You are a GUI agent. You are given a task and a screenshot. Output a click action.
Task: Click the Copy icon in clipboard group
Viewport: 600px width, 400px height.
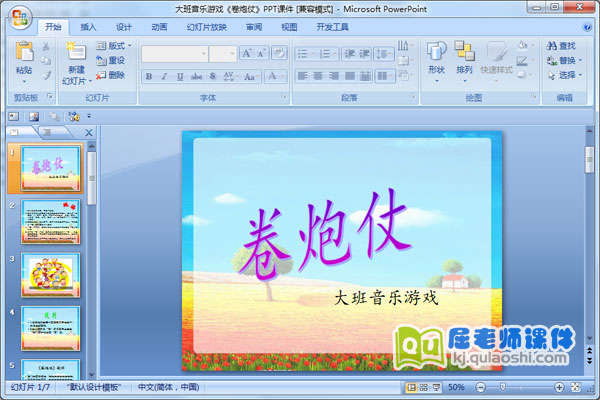[x=46, y=60]
